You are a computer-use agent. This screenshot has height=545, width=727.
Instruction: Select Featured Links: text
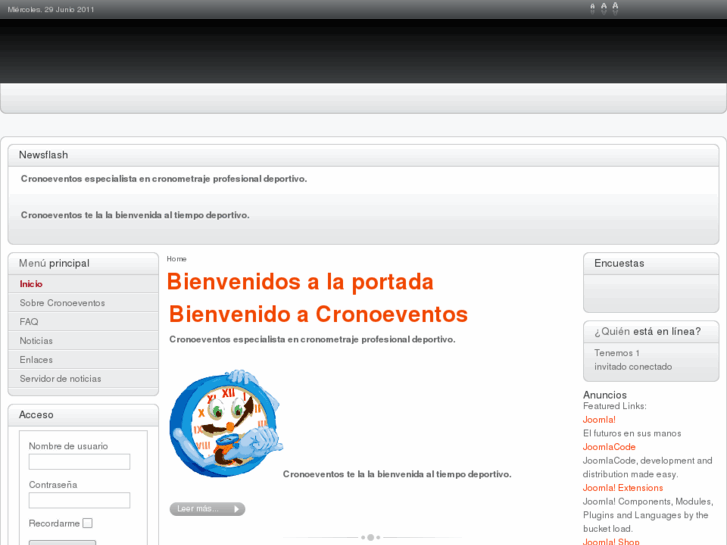(614, 406)
